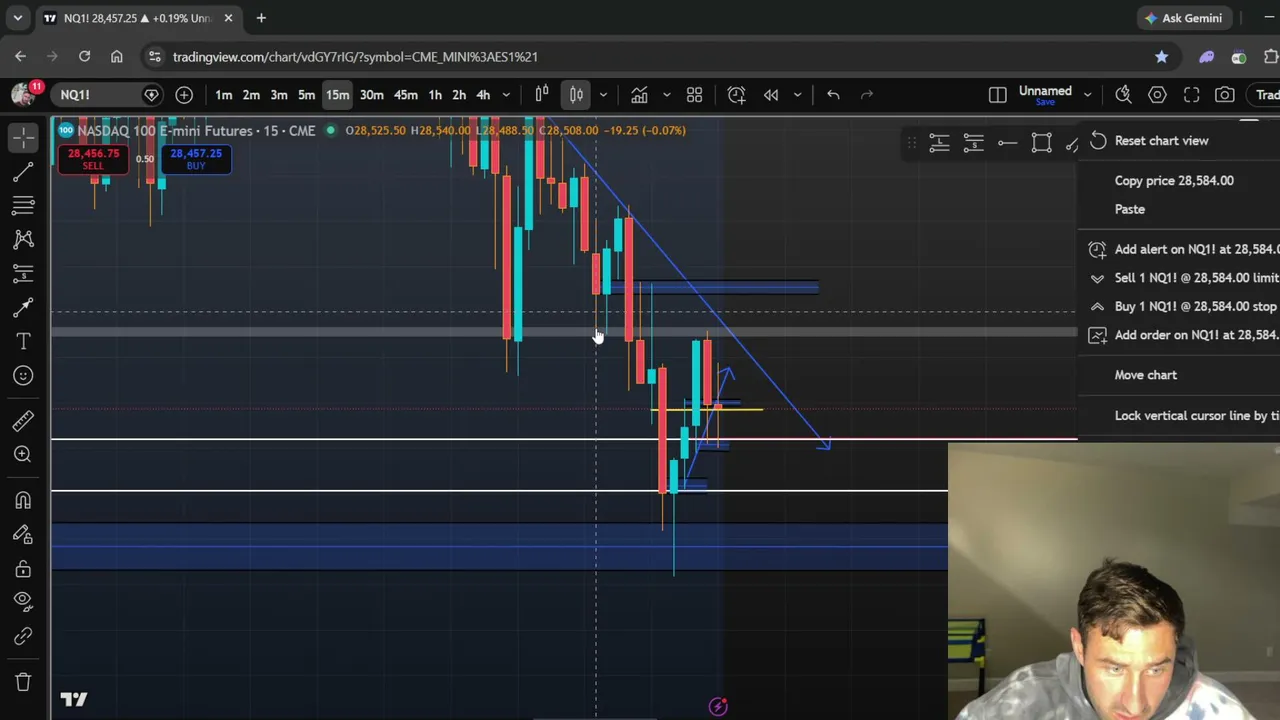Select the candlestick chart type icon
Image resolution: width=1280 pixels, height=720 pixels.
coord(577,95)
